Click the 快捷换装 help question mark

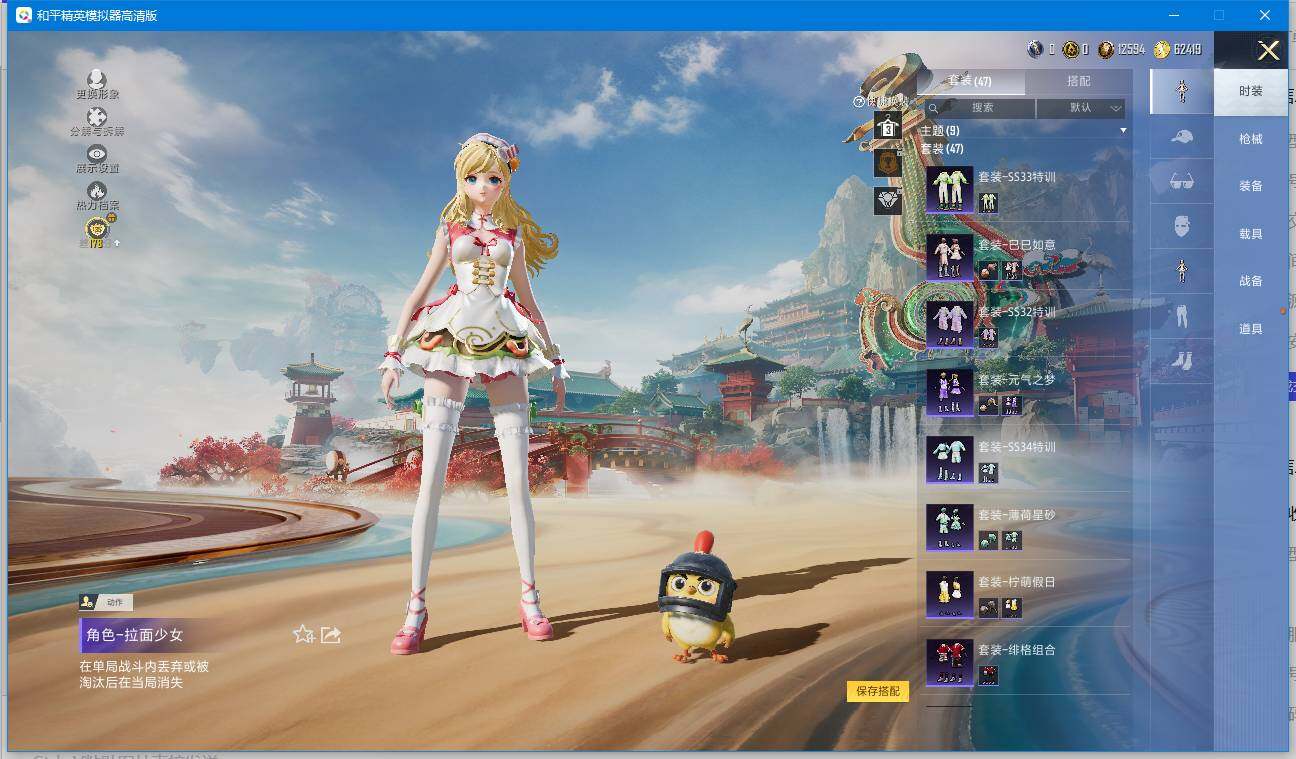tap(858, 101)
